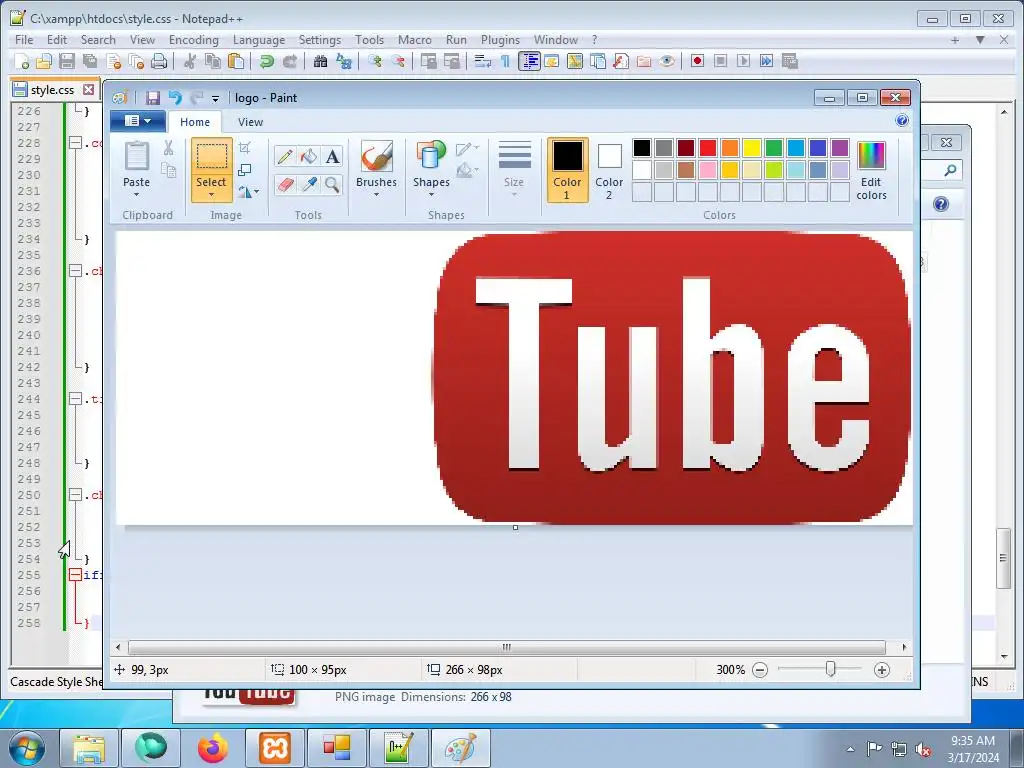1024x768 pixels.
Task: Pick the yellow color swatch
Action: pyautogui.click(x=752, y=148)
